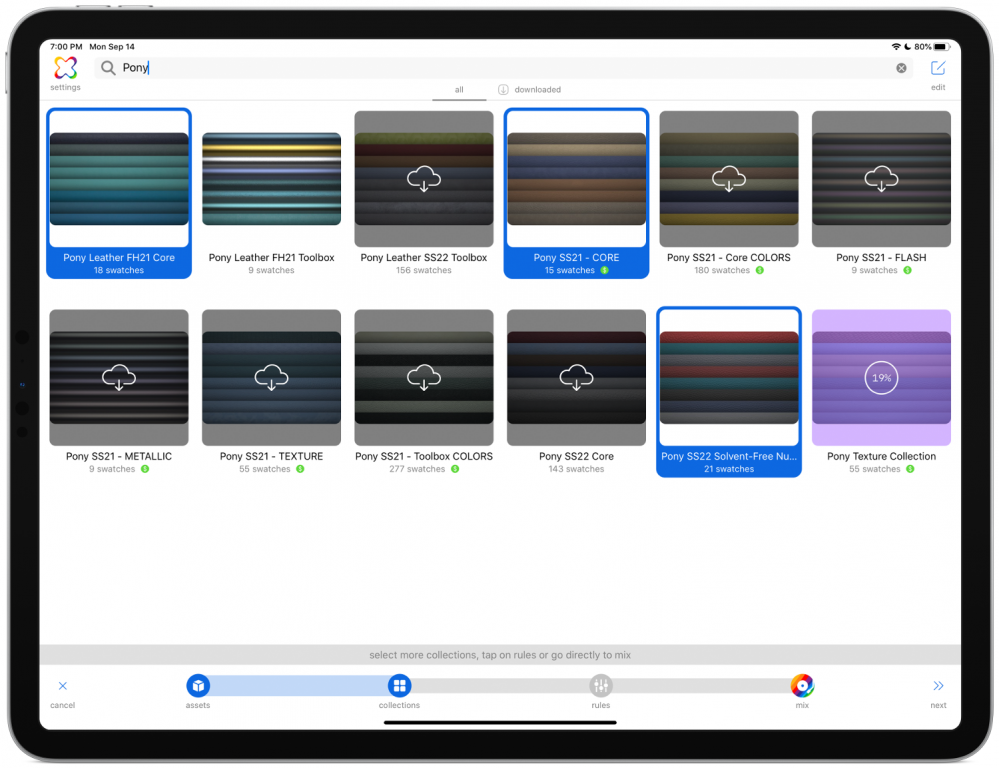This screenshot has height=768, width=999.
Task: Switch to the all tab
Action: [459, 89]
